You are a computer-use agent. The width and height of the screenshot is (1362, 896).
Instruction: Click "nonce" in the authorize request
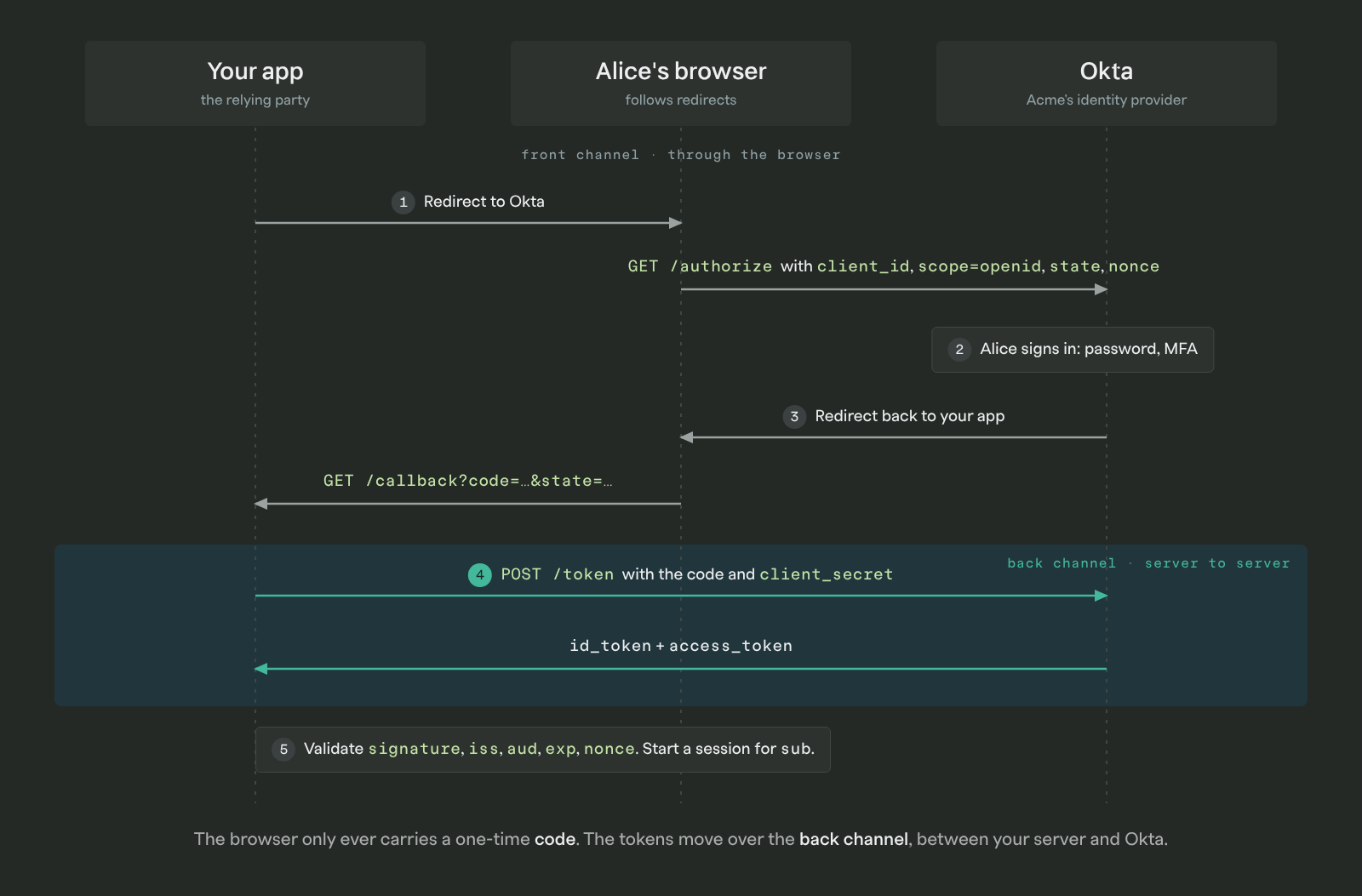click(1134, 266)
